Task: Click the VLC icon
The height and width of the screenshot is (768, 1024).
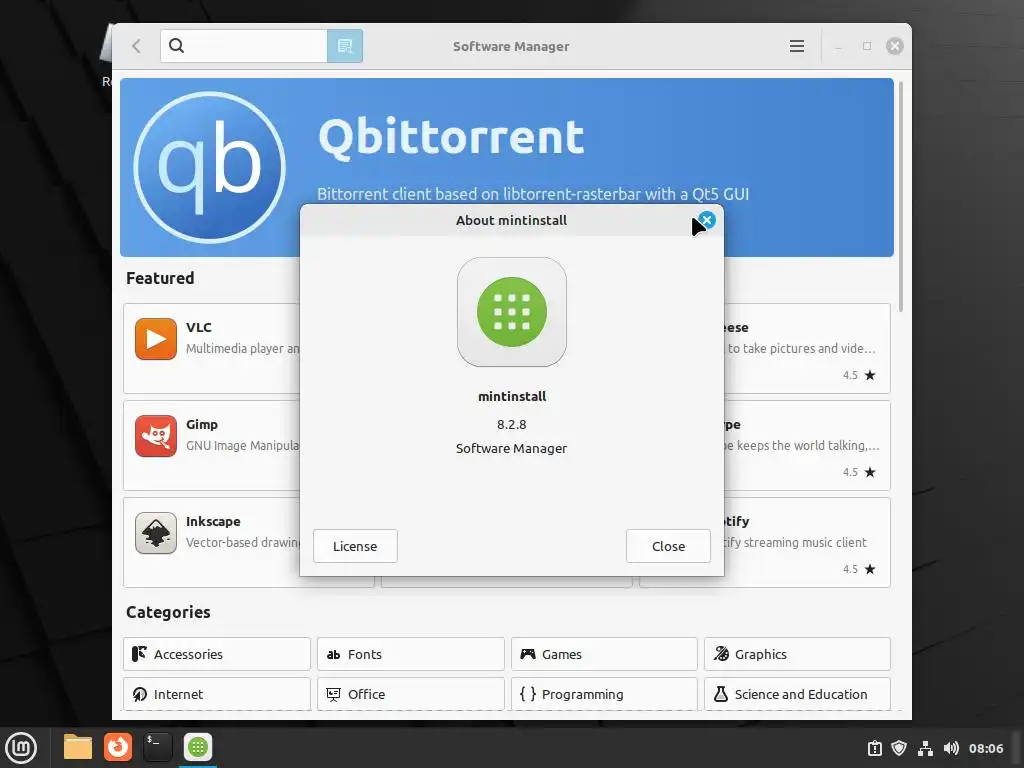Action: tap(155, 339)
